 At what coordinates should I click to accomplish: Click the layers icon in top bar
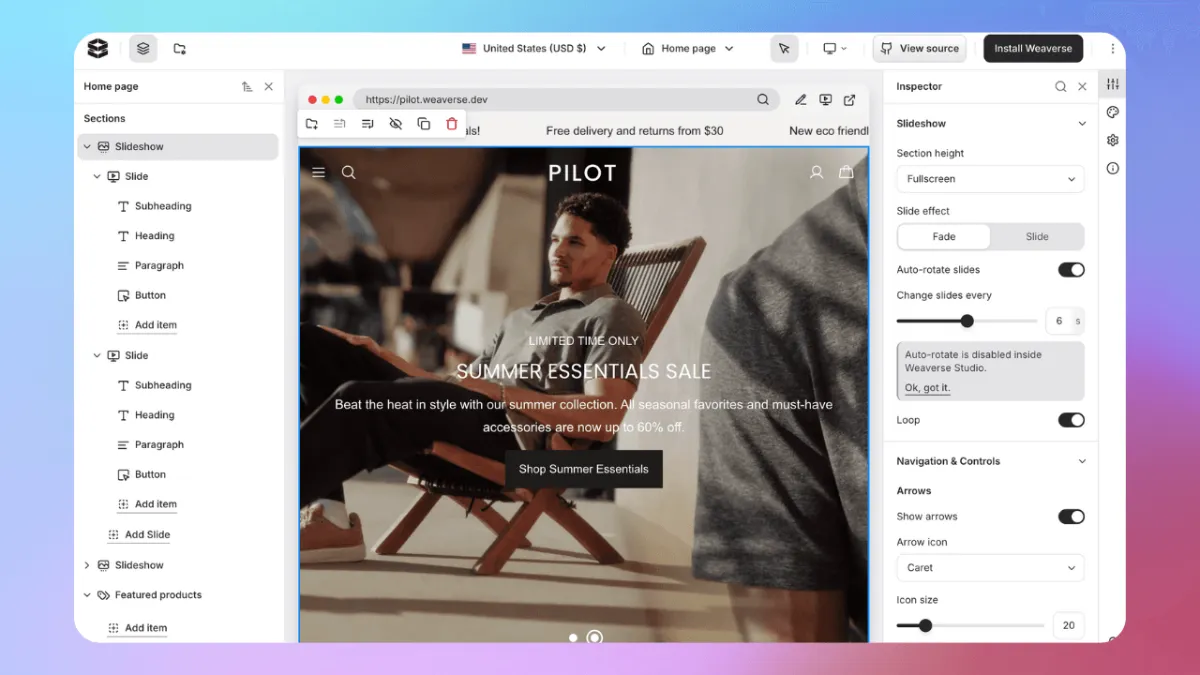click(143, 48)
